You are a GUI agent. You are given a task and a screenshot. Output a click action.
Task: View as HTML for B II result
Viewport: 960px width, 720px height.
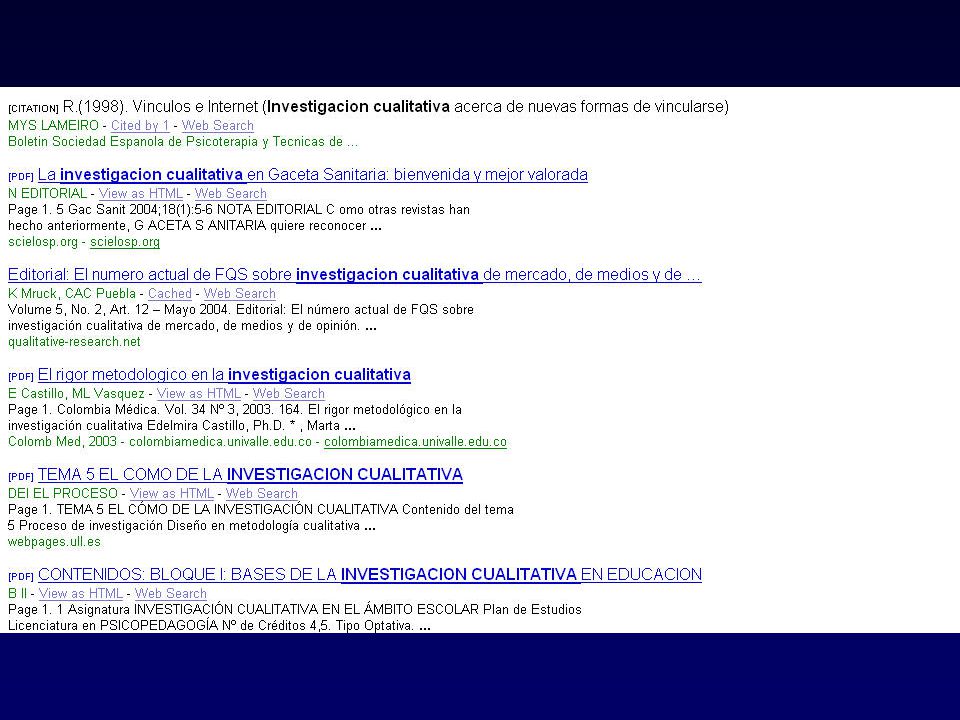coord(80,593)
